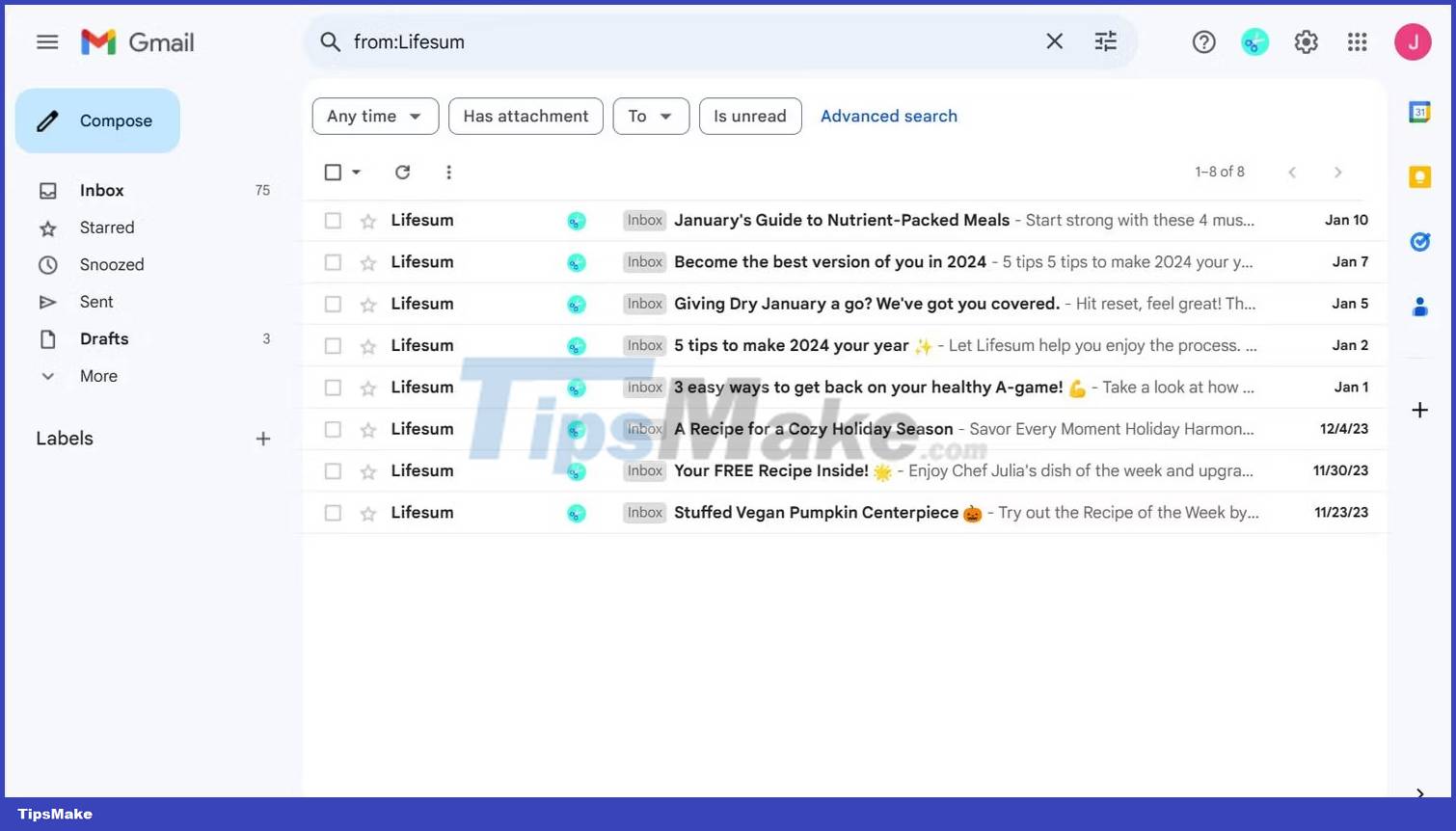Filter emails by Has attachment

pyautogui.click(x=526, y=116)
